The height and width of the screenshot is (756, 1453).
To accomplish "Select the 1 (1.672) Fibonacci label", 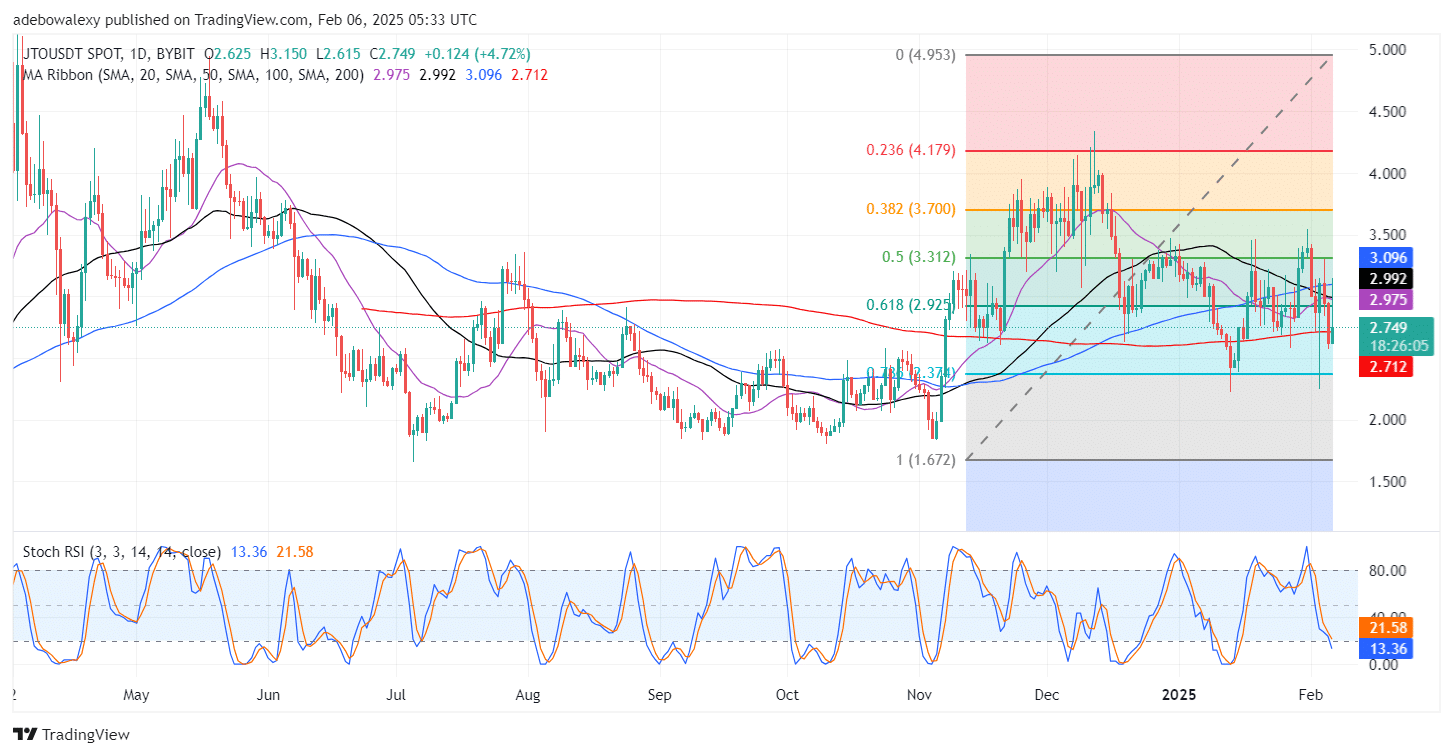I will [926, 460].
